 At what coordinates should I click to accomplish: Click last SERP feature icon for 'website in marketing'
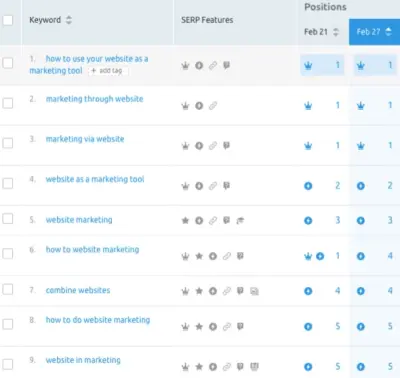click(x=254, y=367)
